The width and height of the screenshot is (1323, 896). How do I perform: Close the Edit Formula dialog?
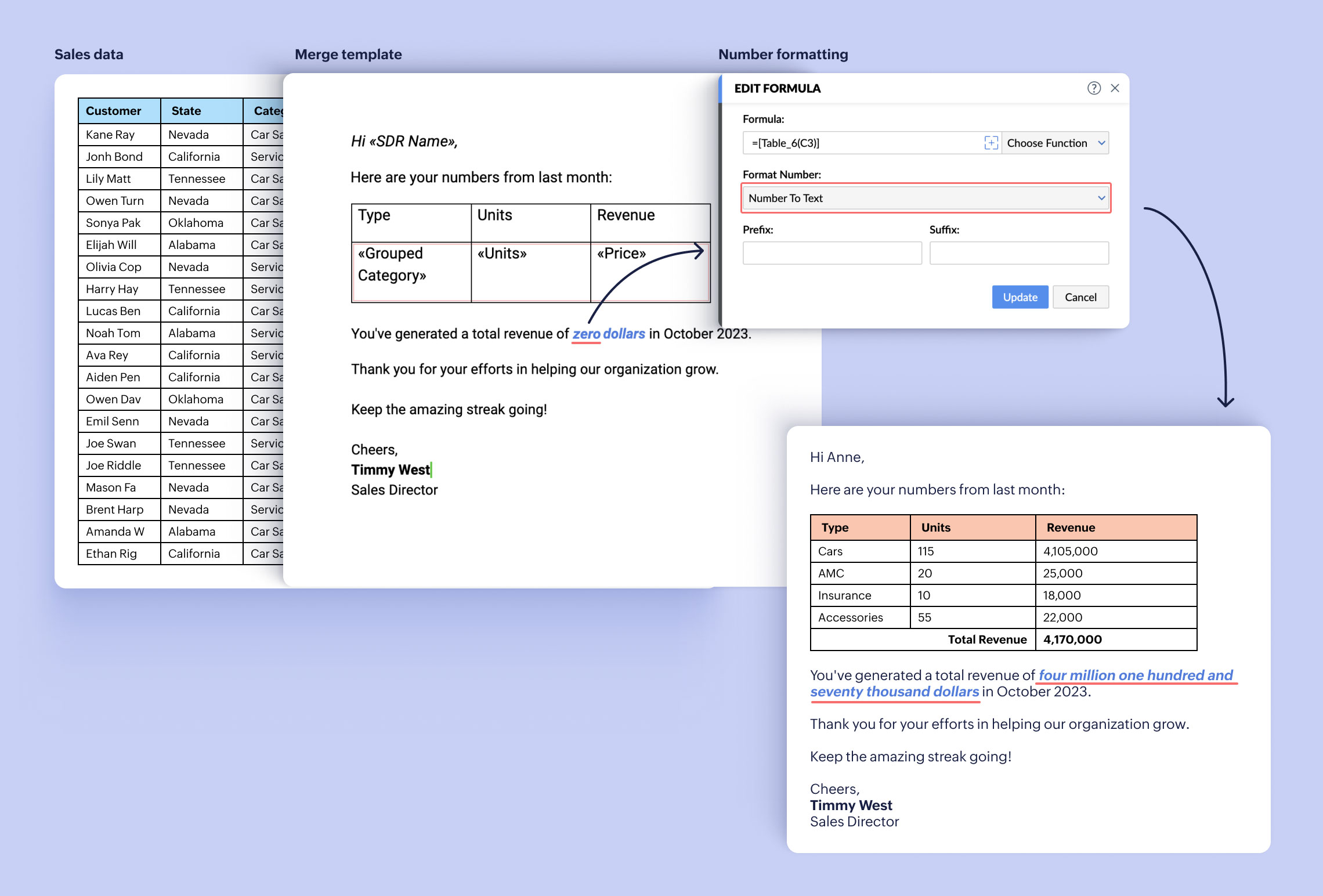[1115, 88]
